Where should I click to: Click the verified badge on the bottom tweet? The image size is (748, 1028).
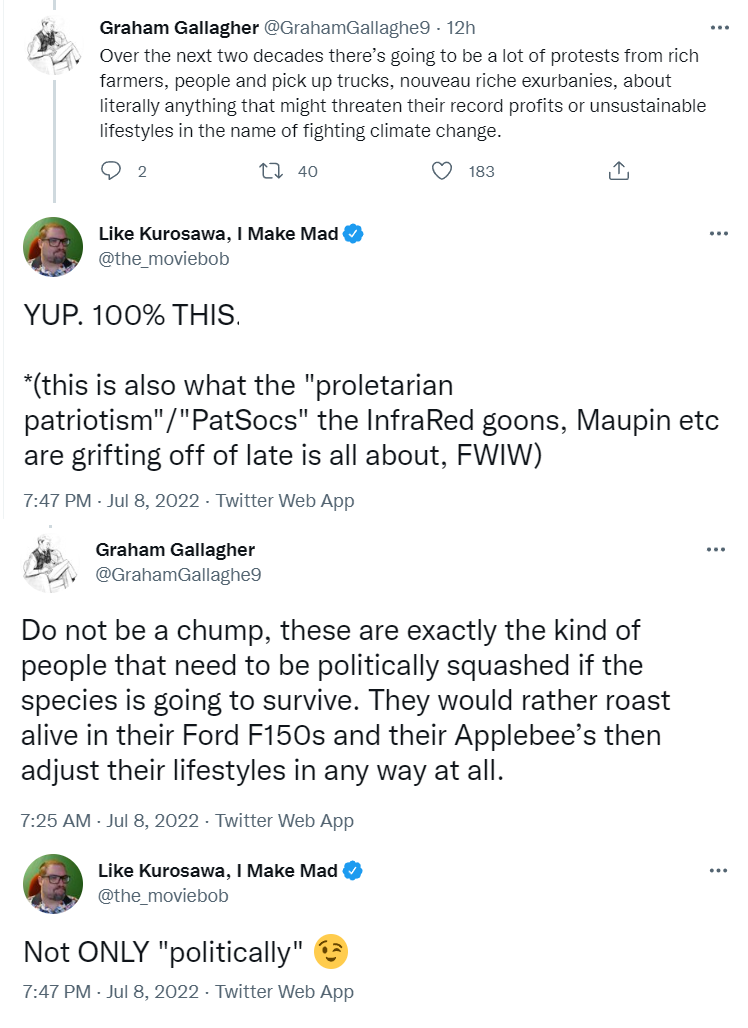[353, 871]
